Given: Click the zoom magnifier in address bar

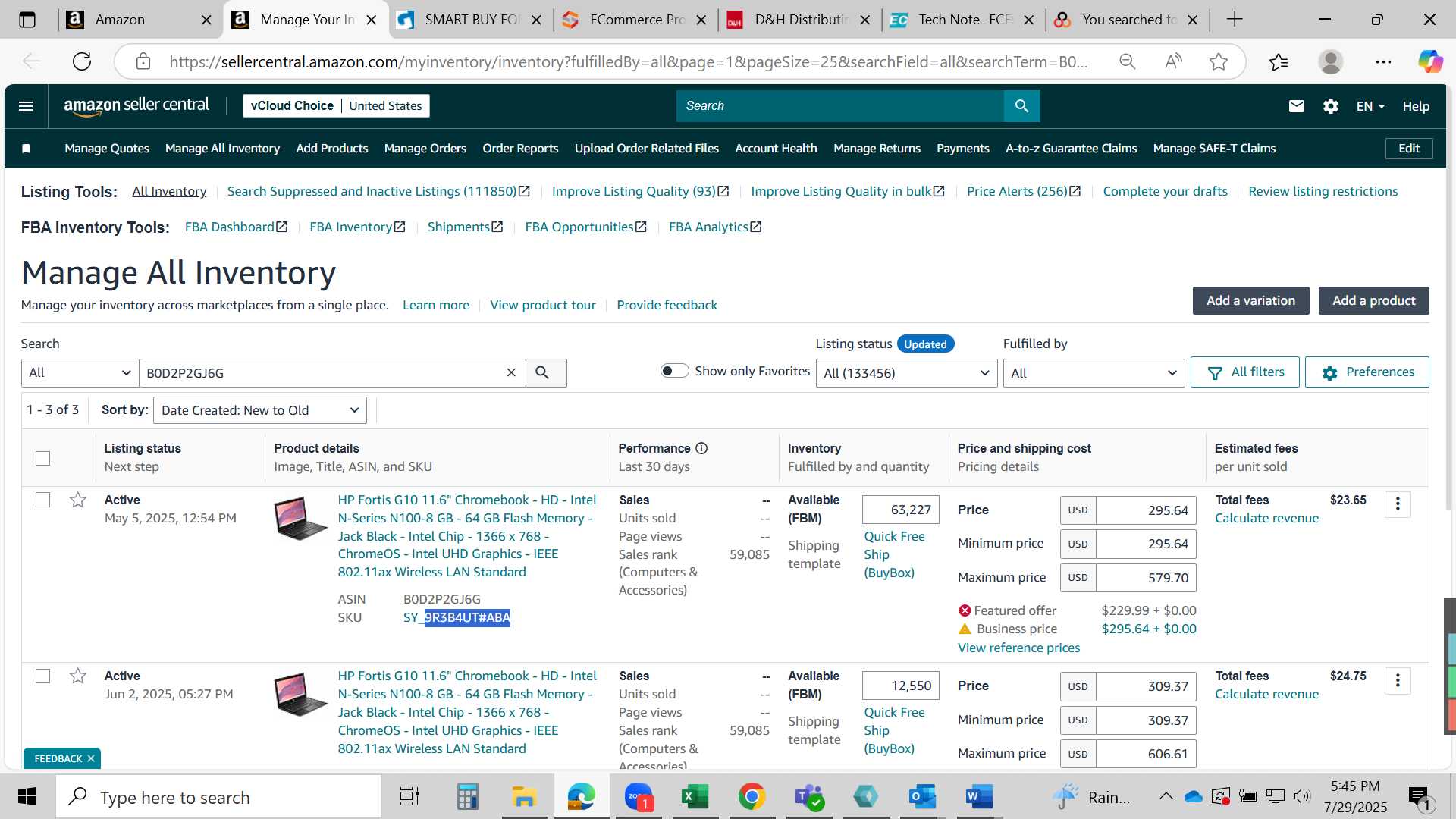Looking at the screenshot, I should (x=1128, y=61).
